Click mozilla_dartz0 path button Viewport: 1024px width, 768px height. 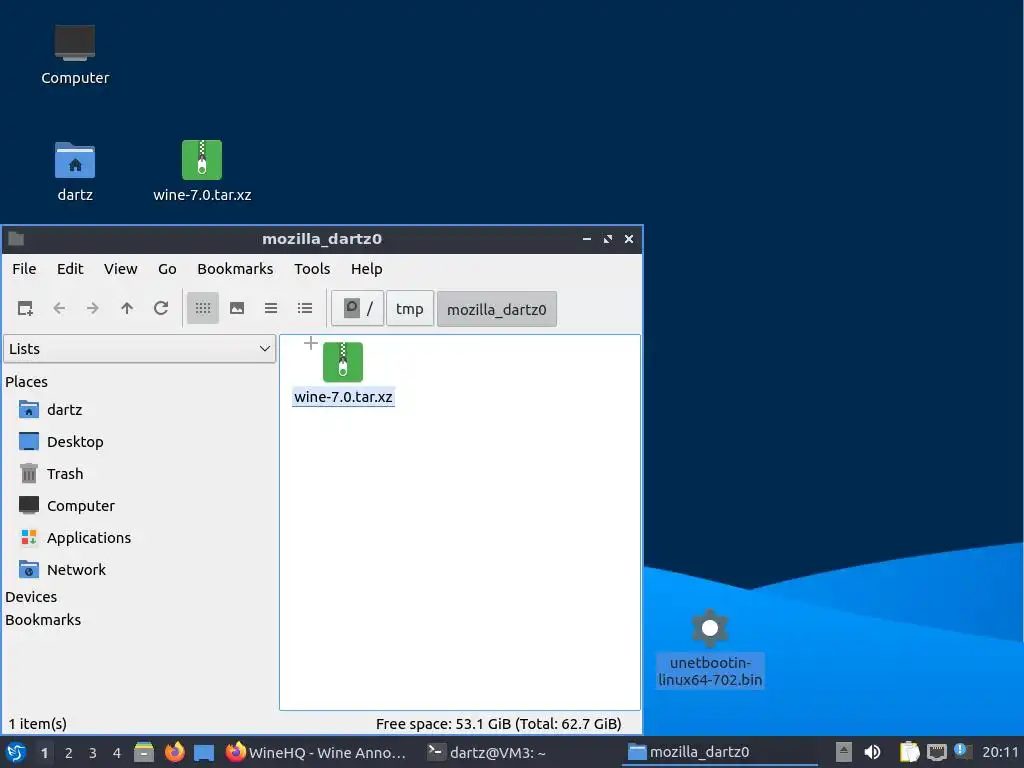click(x=496, y=309)
